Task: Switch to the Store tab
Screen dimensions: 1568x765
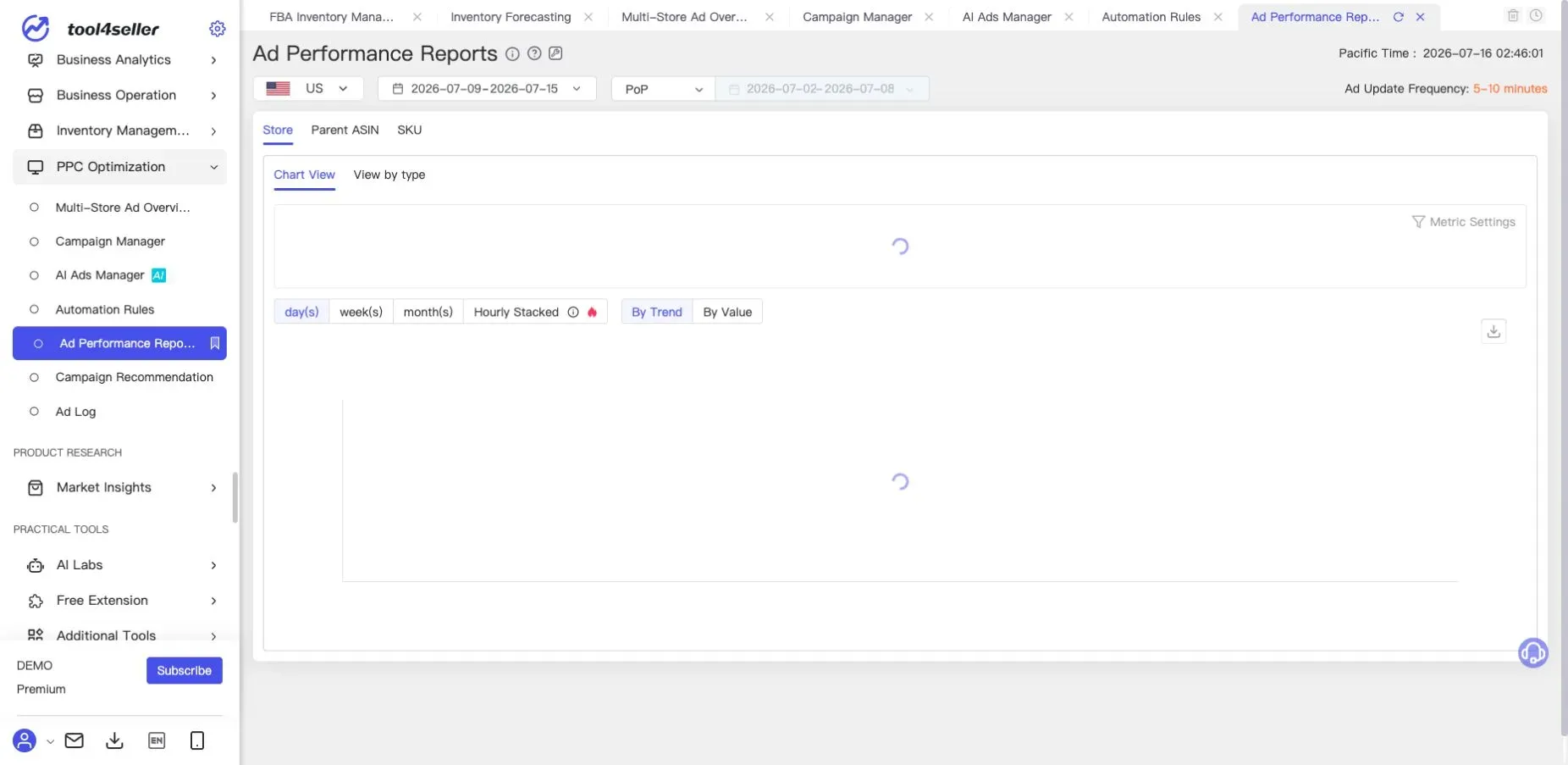Action: [x=278, y=130]
